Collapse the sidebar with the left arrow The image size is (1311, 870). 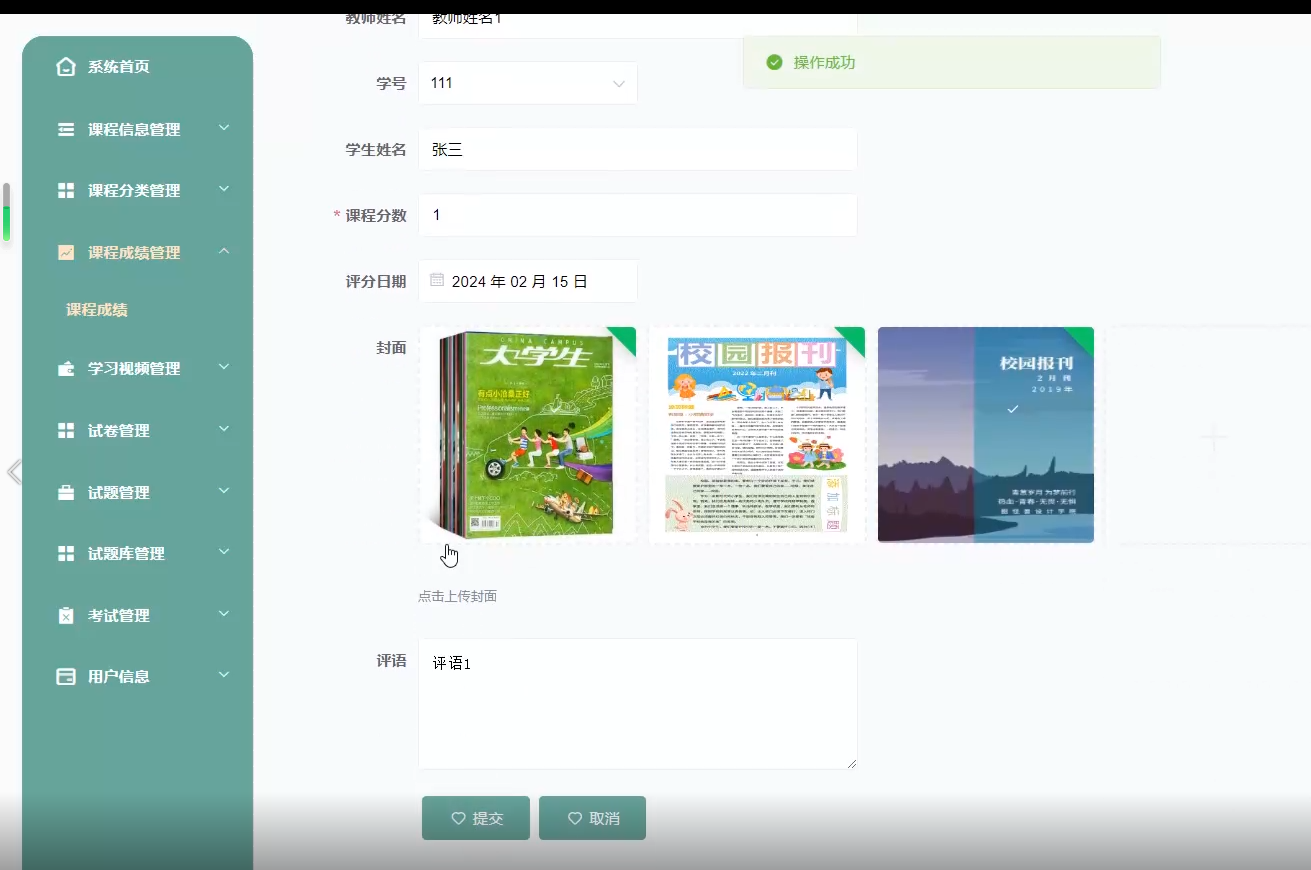click(x=14, y=472)
